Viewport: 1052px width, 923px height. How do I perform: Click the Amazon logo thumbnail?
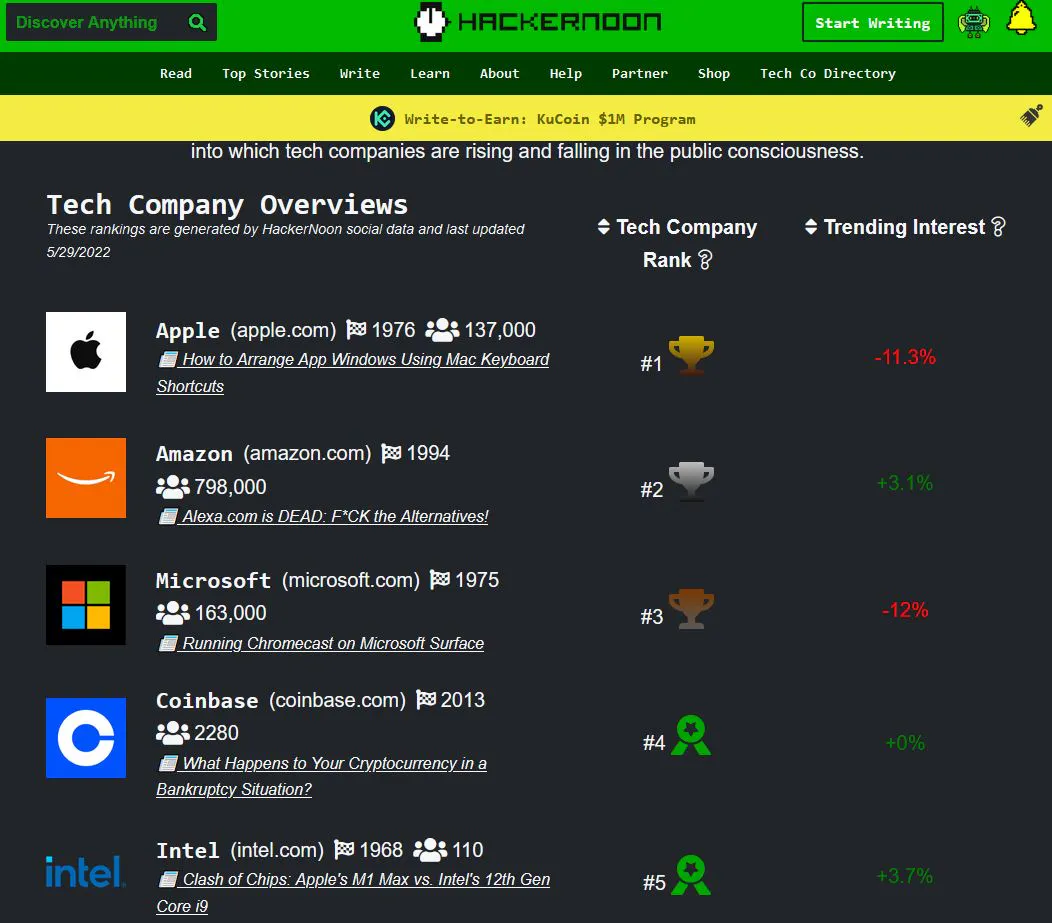click(x=85, y=478)
